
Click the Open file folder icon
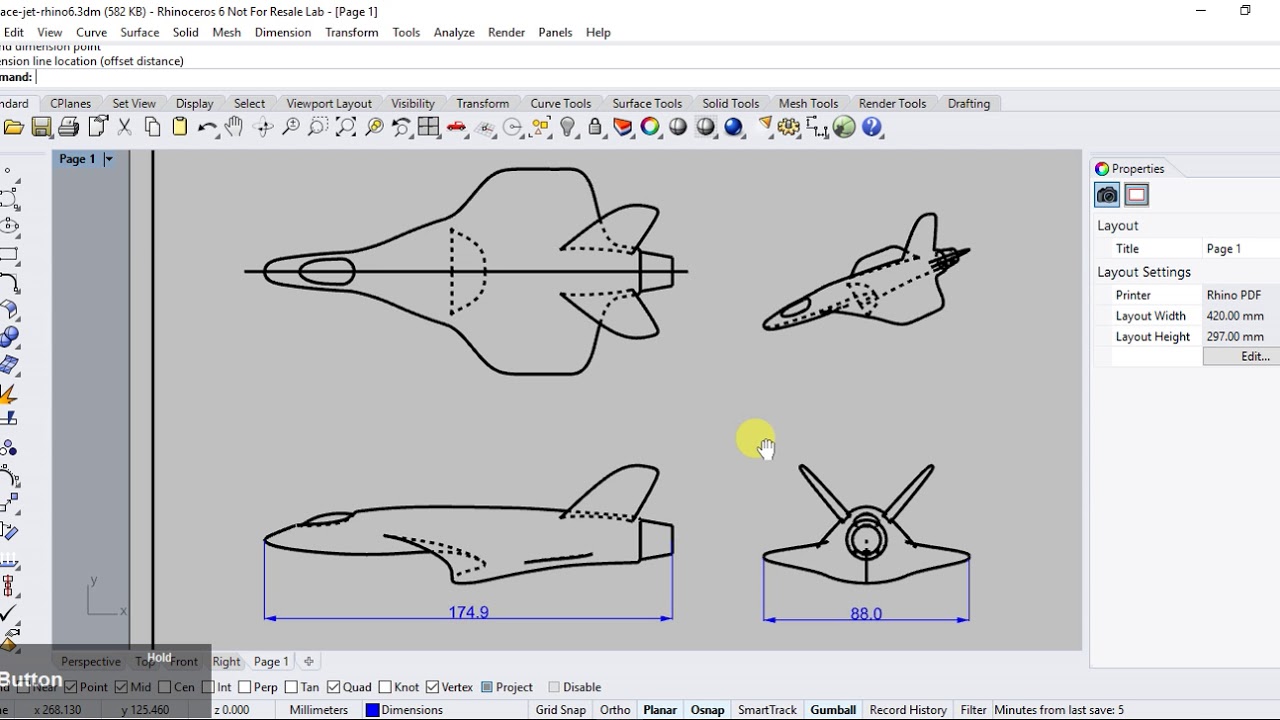13,127
